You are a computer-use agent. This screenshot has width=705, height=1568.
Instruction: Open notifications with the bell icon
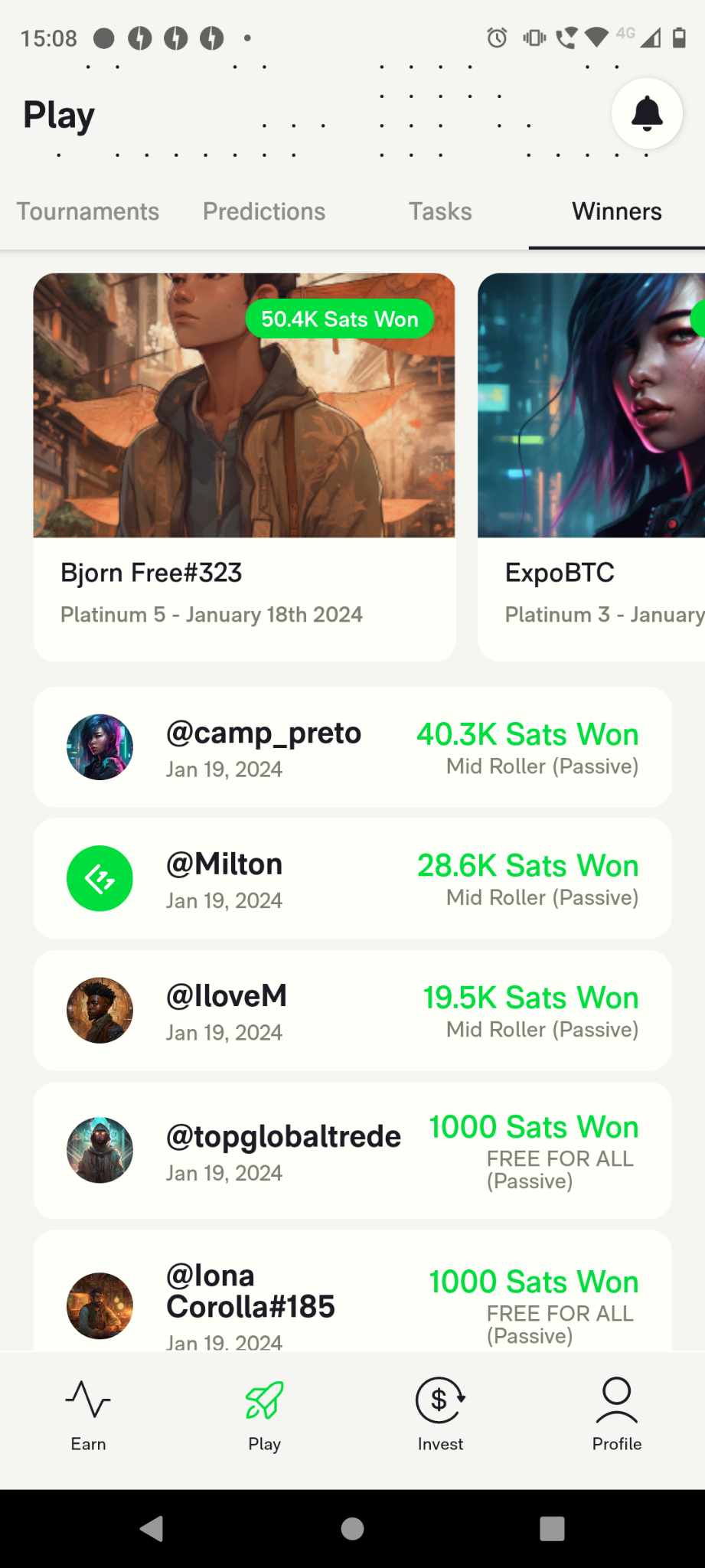(x=647, y=113)
